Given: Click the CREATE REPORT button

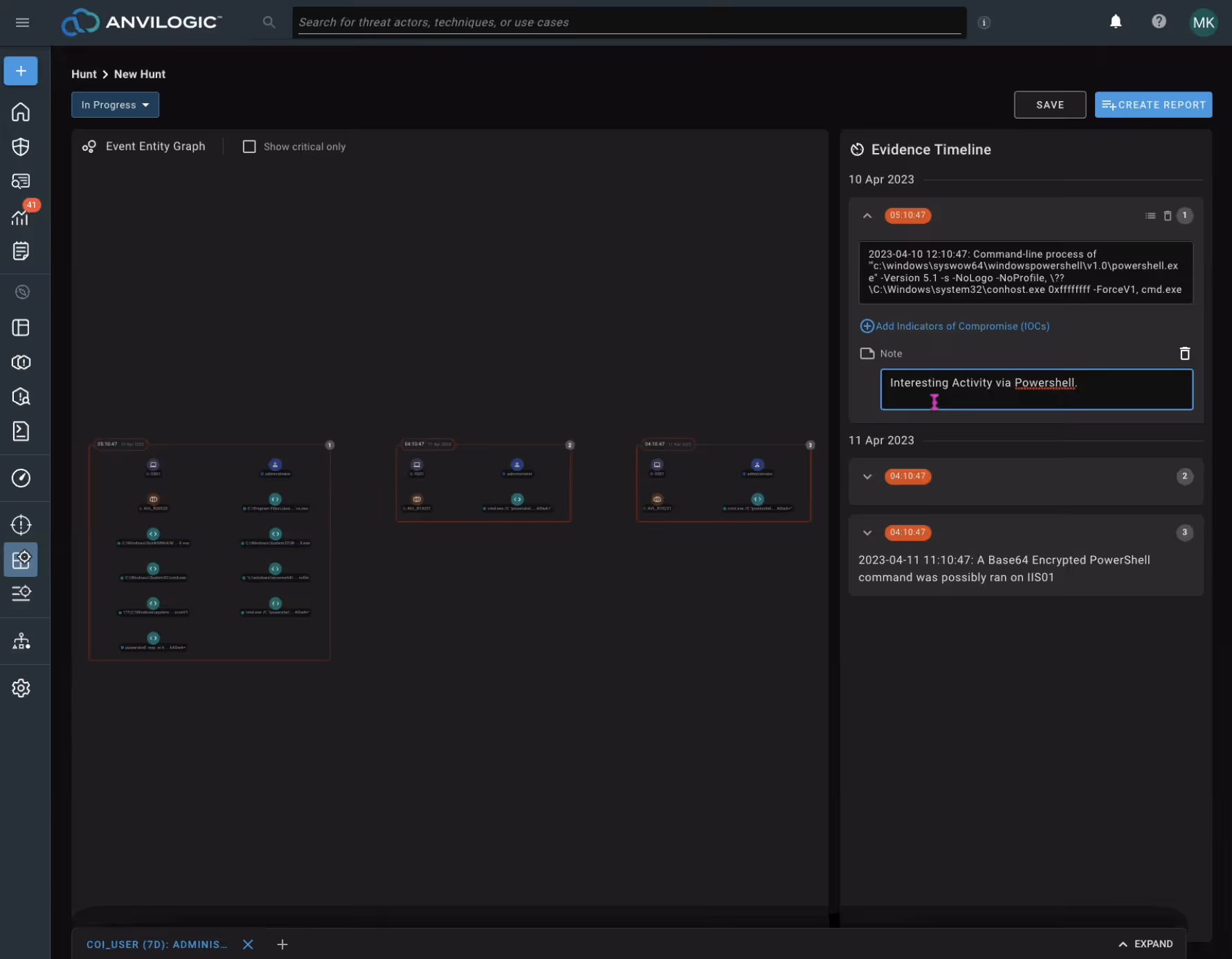Looking at the screenshot, I should click(1153, 105).
